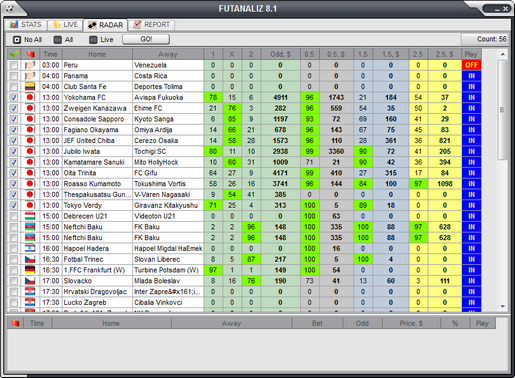This screenshot has height=378, width=515.
Task: Click the 0.5, $ column header
Action: click(336, 54)
